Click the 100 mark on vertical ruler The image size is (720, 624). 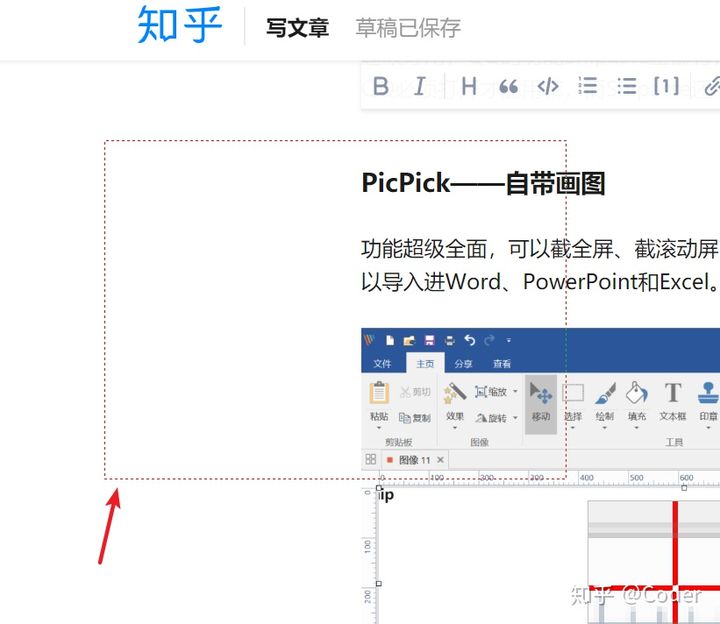[x=367, y=546]
